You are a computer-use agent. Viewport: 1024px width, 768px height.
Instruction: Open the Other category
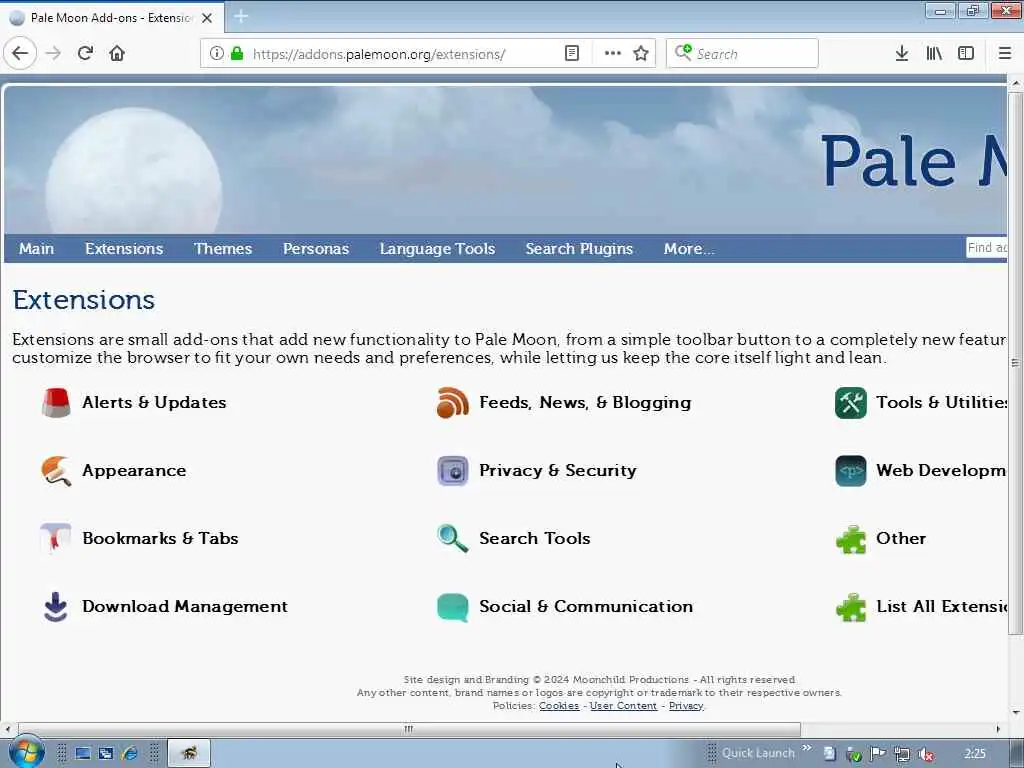(901, 538)
